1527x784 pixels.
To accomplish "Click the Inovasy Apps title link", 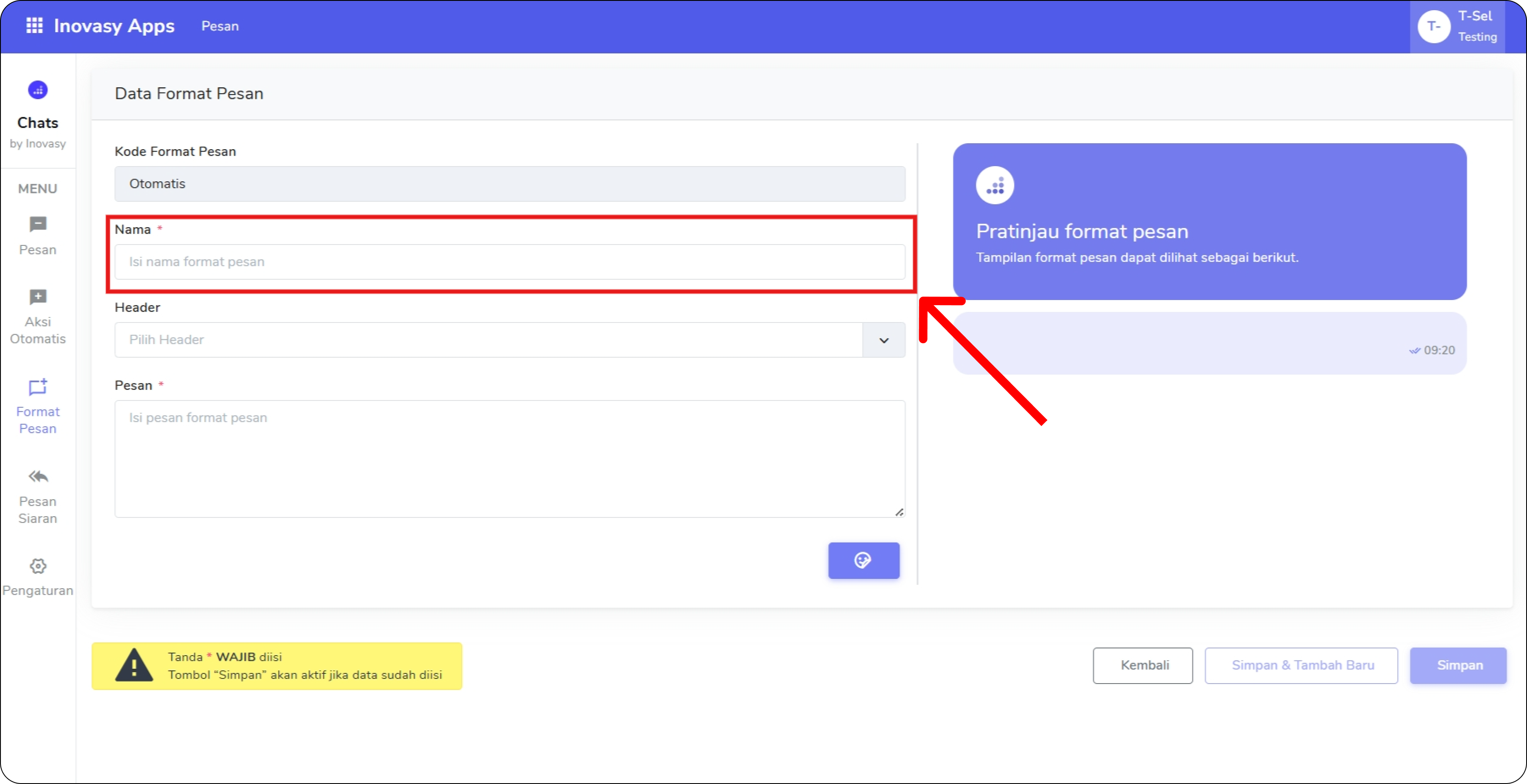I will click(x=114, y=26).
